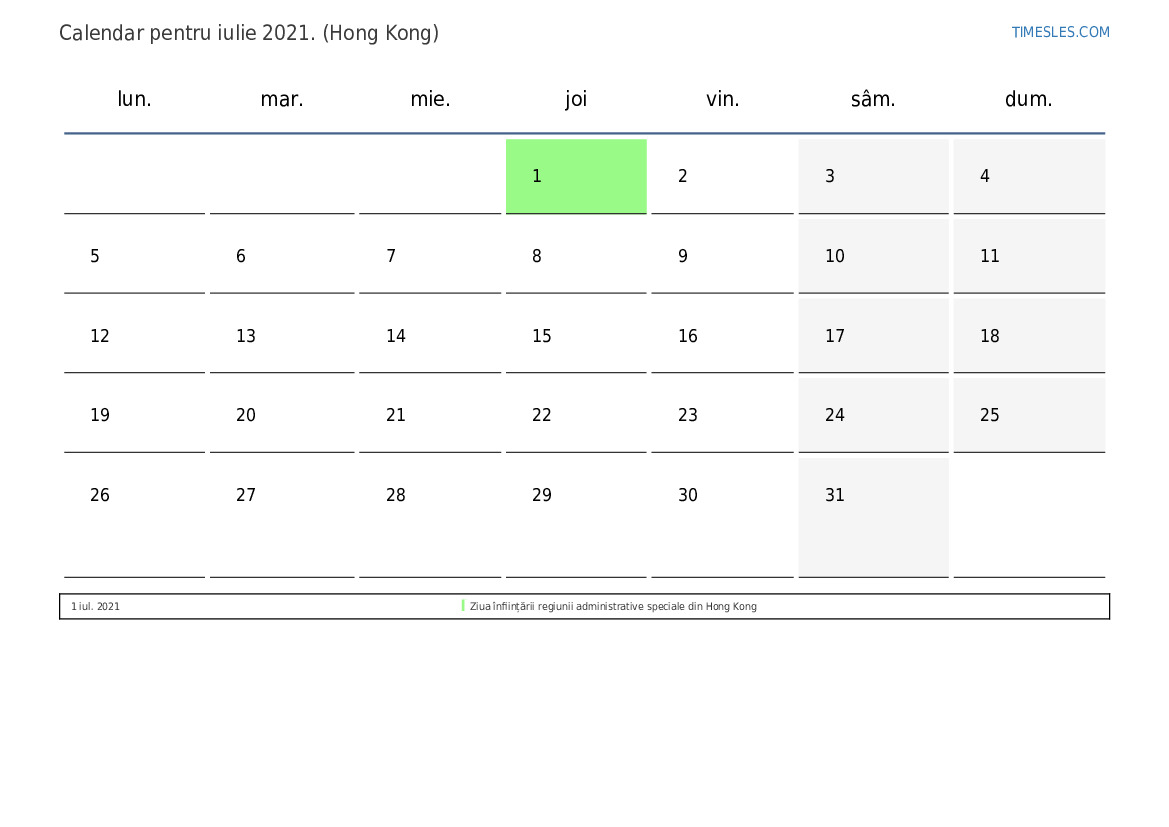Viewport: 1169px width, 827px height.
Task: Click the green legend marker bar
Action: [463, 606]
